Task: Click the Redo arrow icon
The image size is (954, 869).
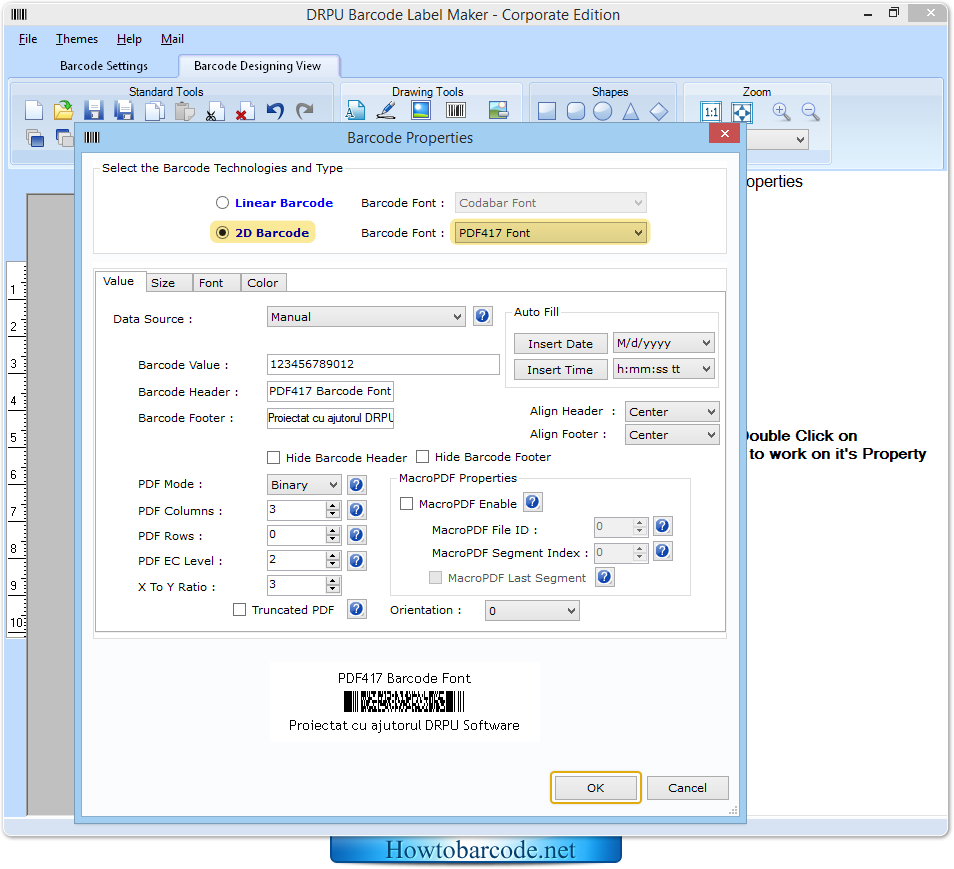Action: (x=305, y=111)
